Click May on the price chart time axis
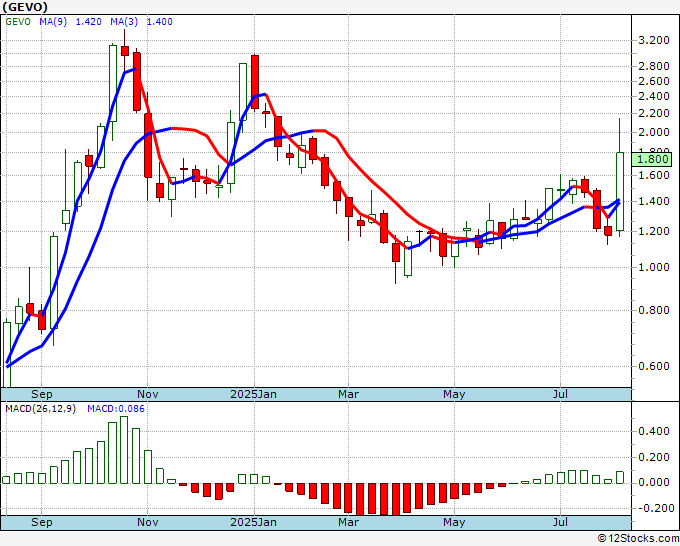This screenshot has height=546, width=680. (x=454, y=394)
